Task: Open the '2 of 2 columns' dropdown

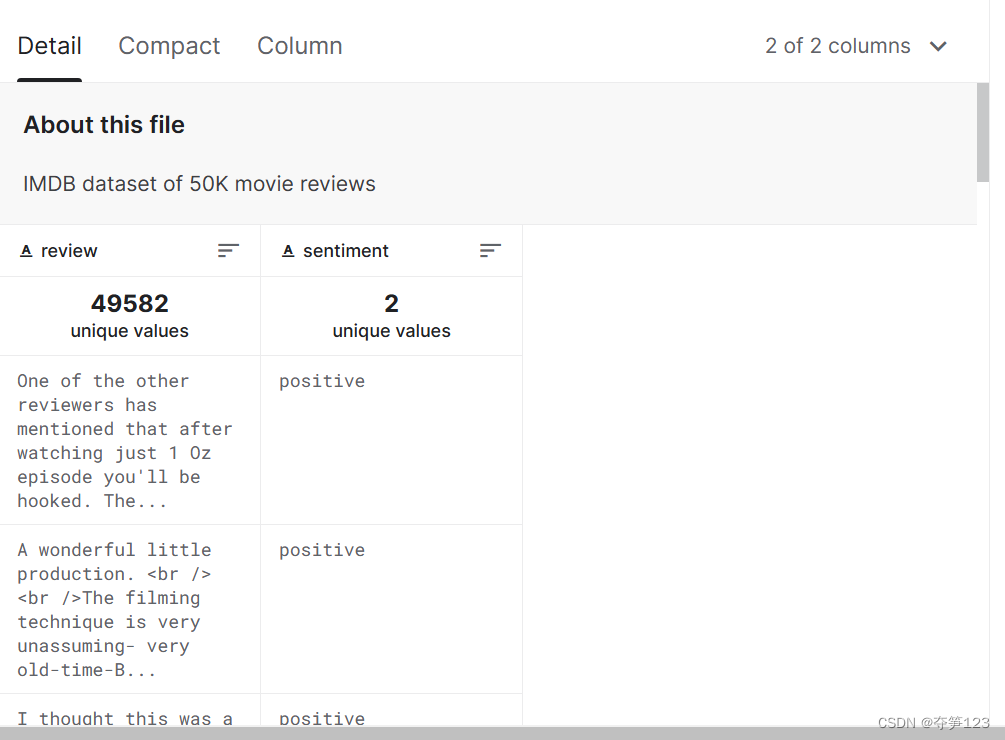Action: pyautogui.click(x=838, y=46)
